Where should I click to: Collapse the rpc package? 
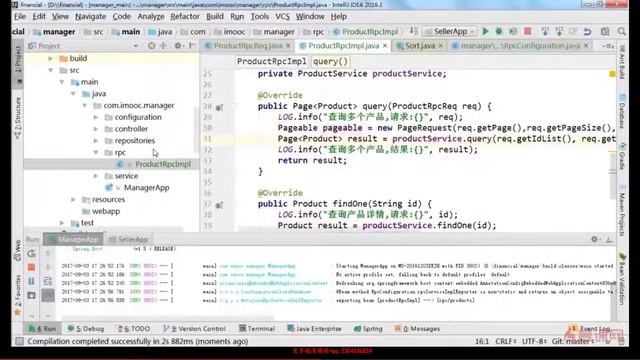tap(96, 153)
